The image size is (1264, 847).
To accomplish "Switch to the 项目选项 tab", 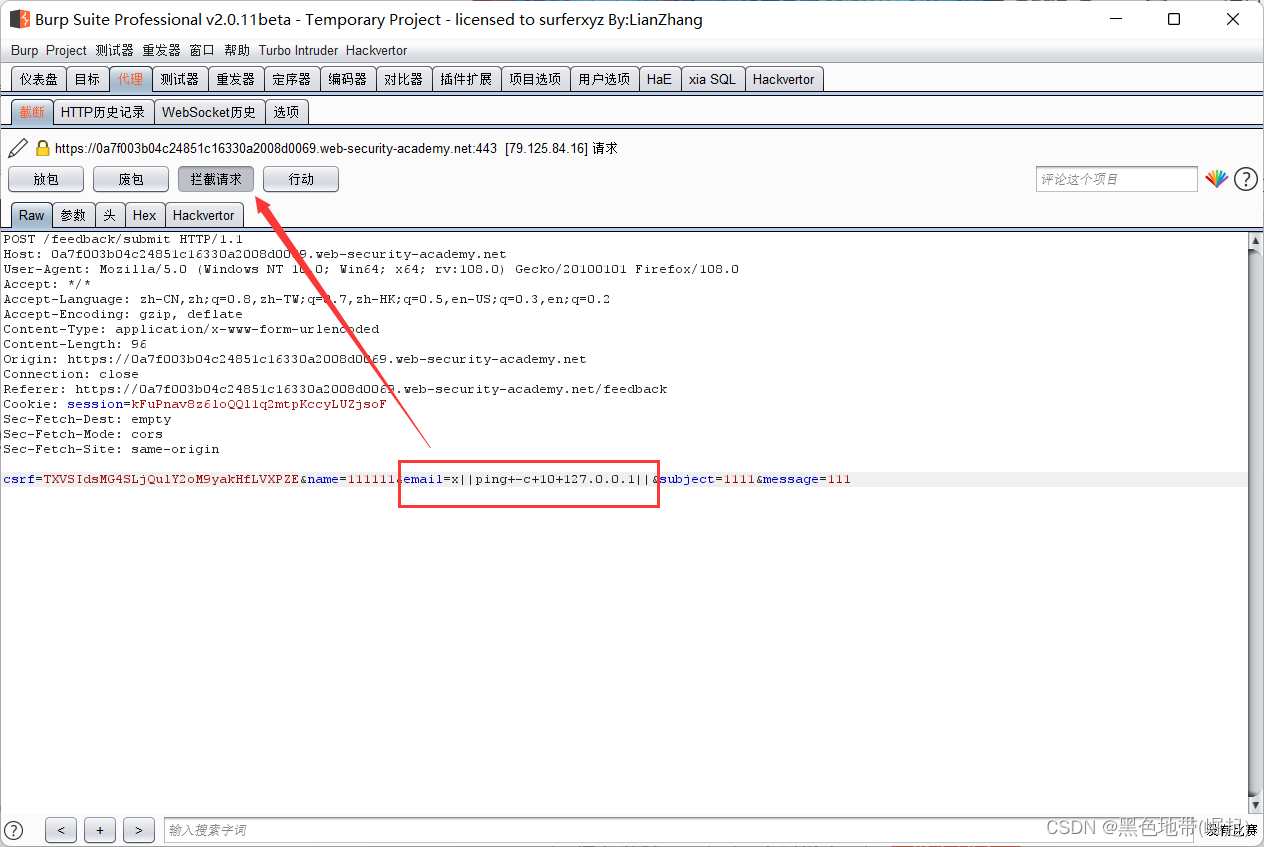I will [535, 79].
